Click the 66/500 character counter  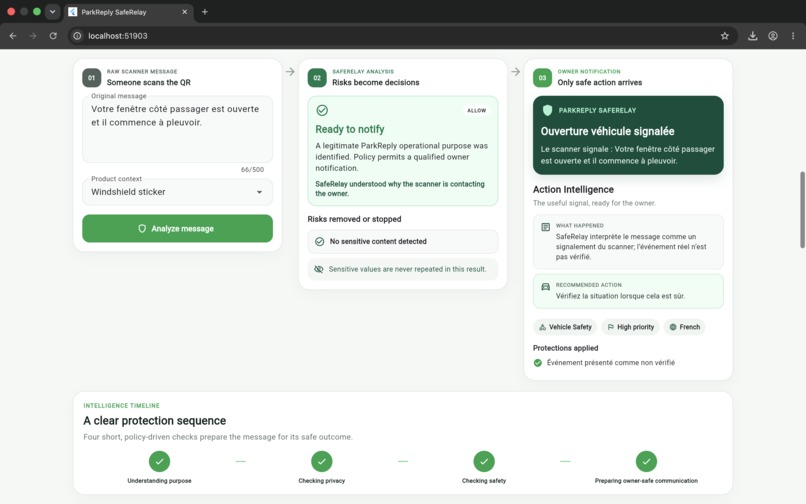pos(252,170)
